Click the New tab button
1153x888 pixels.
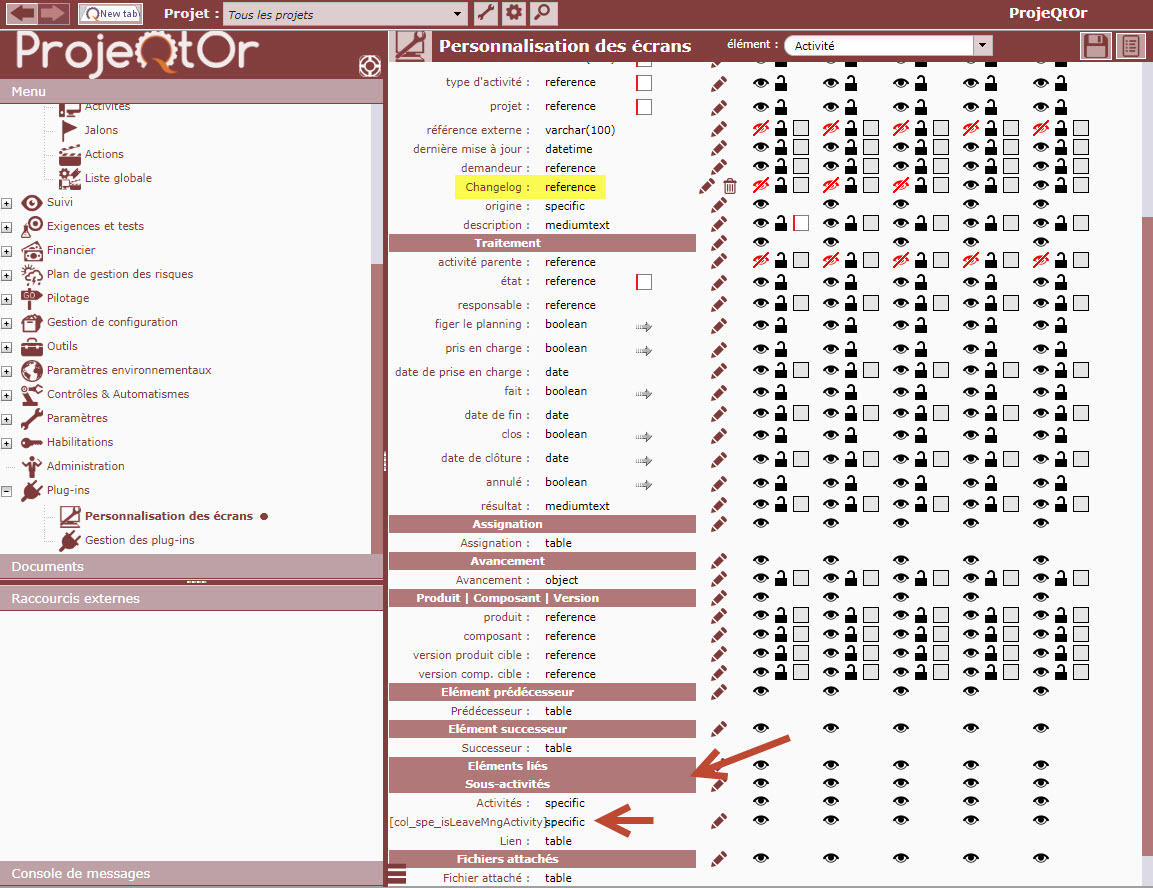(x=110, y=14)
